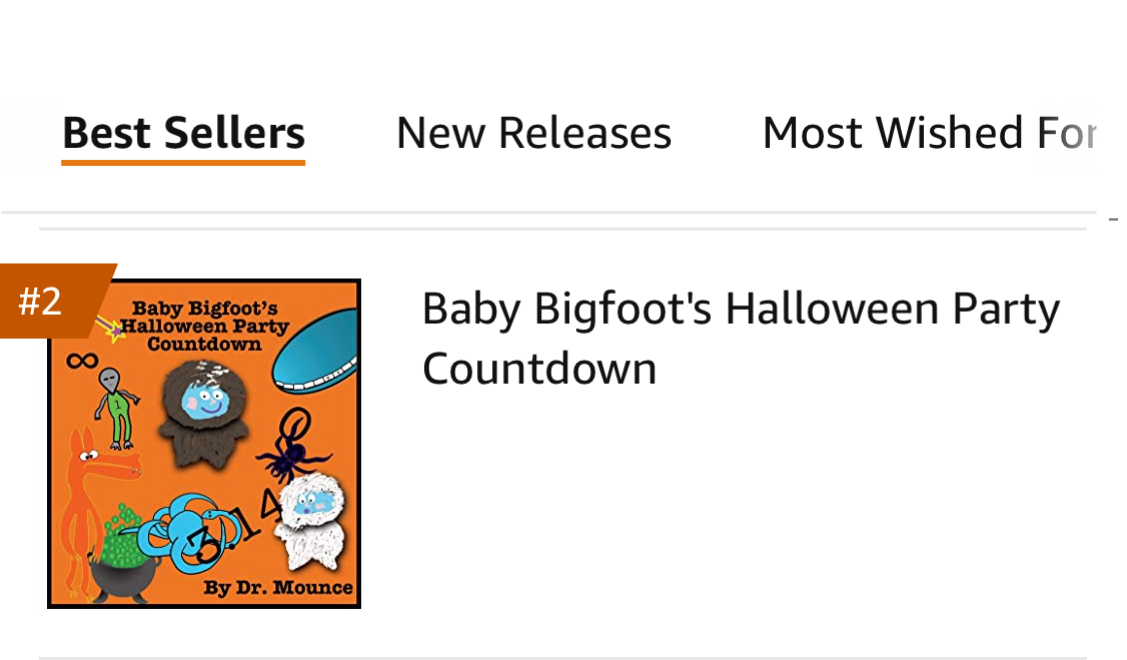Click the infinity symbol on the cover
The width and height of the screenshot is (1127, 660).
pyautogui.click(x=82, y=360)
